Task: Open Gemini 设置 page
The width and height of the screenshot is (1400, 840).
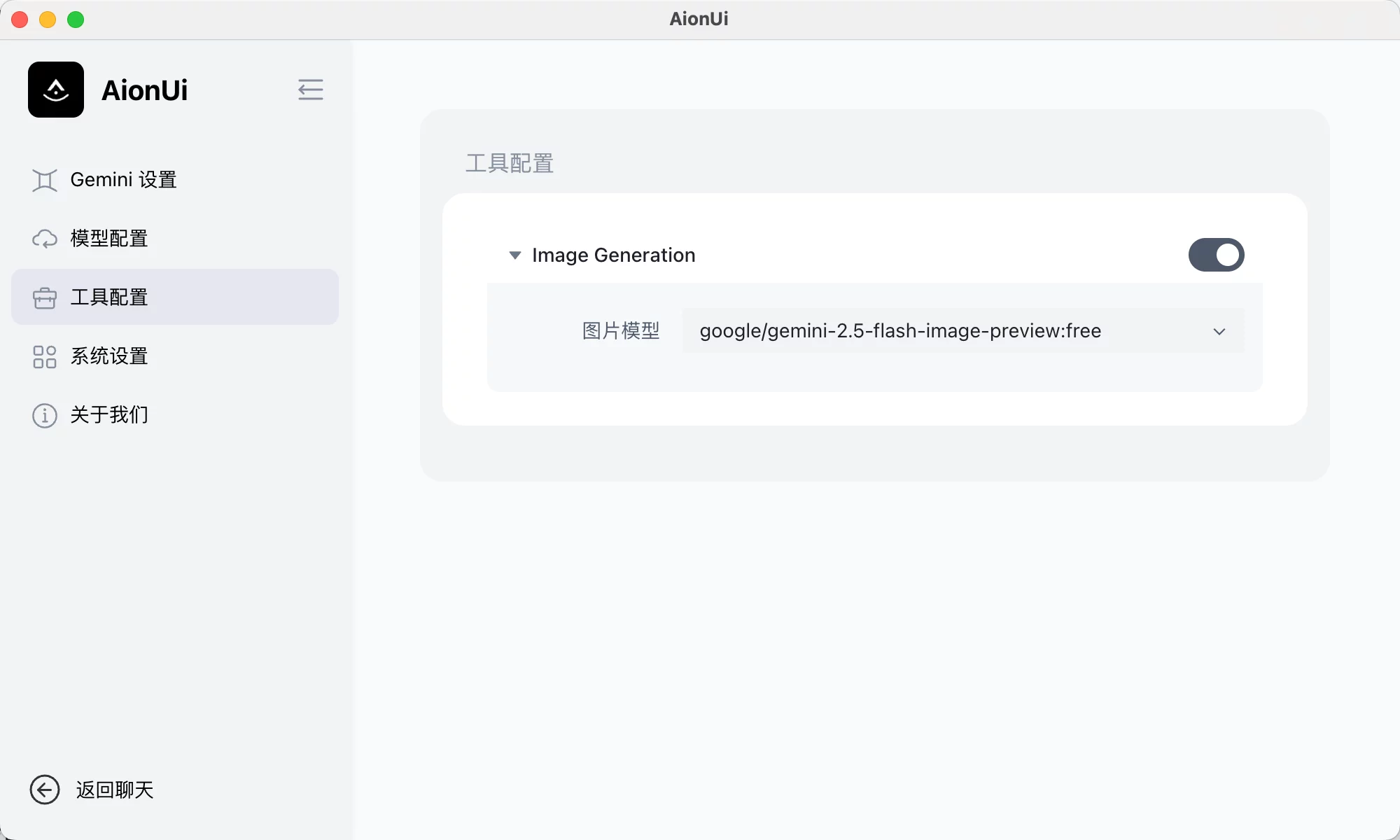Action: (x=175, y=180)
